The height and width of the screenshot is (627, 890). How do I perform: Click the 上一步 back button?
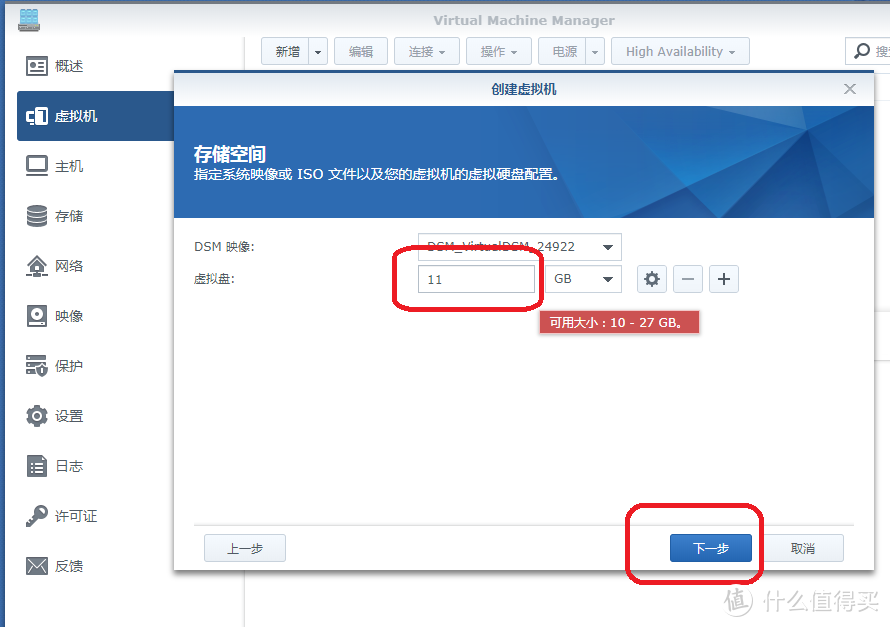pyautogui.click(x=245, y=548)
